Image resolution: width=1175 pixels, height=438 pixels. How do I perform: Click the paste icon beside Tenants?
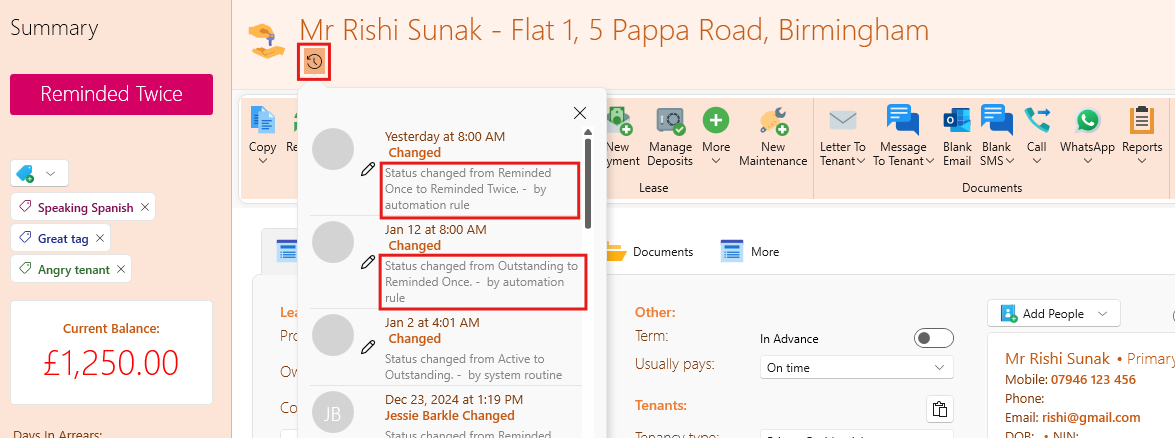point(939,410)
